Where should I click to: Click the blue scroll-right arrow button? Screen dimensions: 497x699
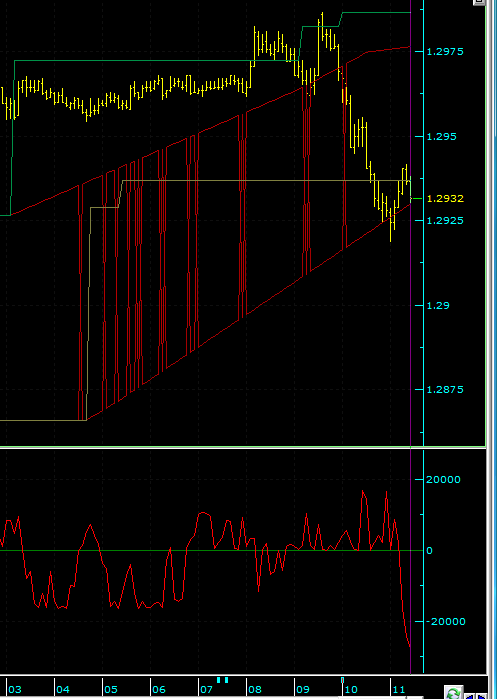pyautogui.click(x=481, y=696)
